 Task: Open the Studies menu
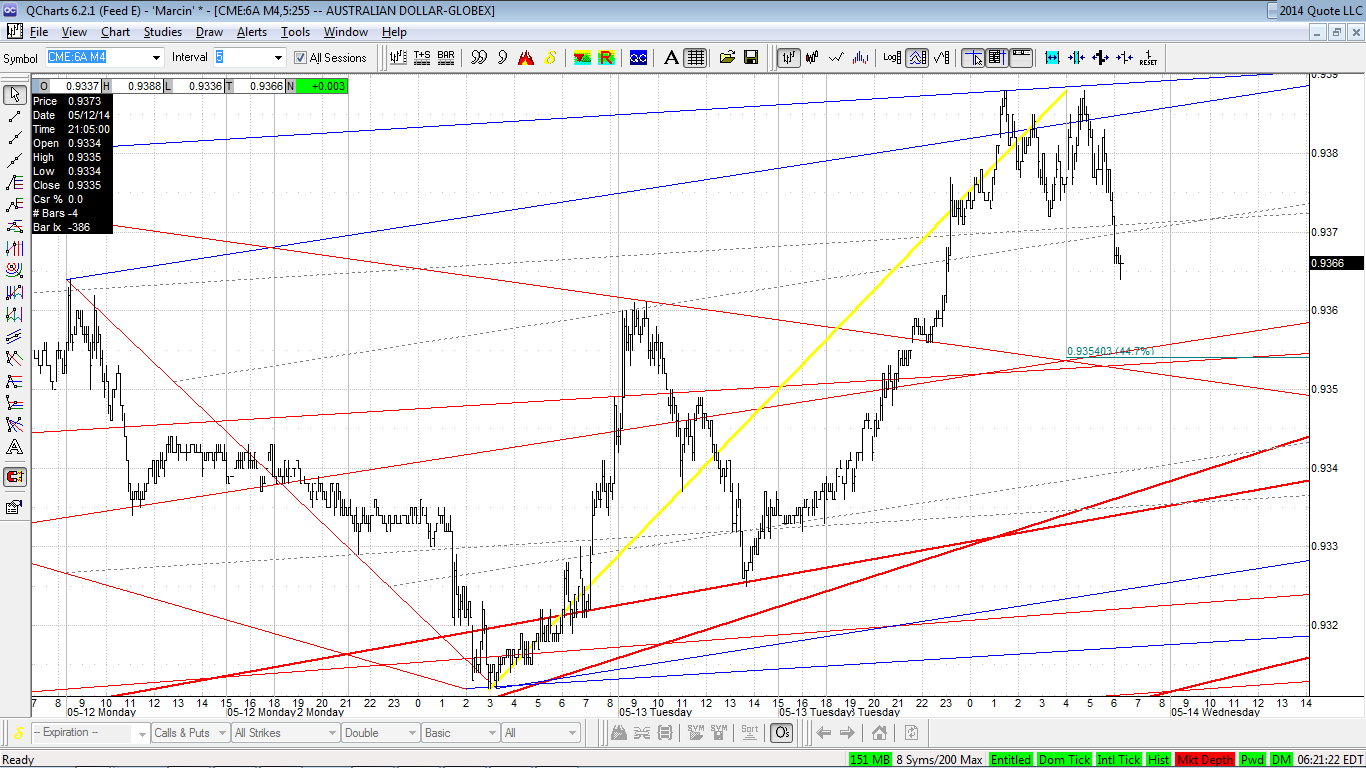coord(163,32)
